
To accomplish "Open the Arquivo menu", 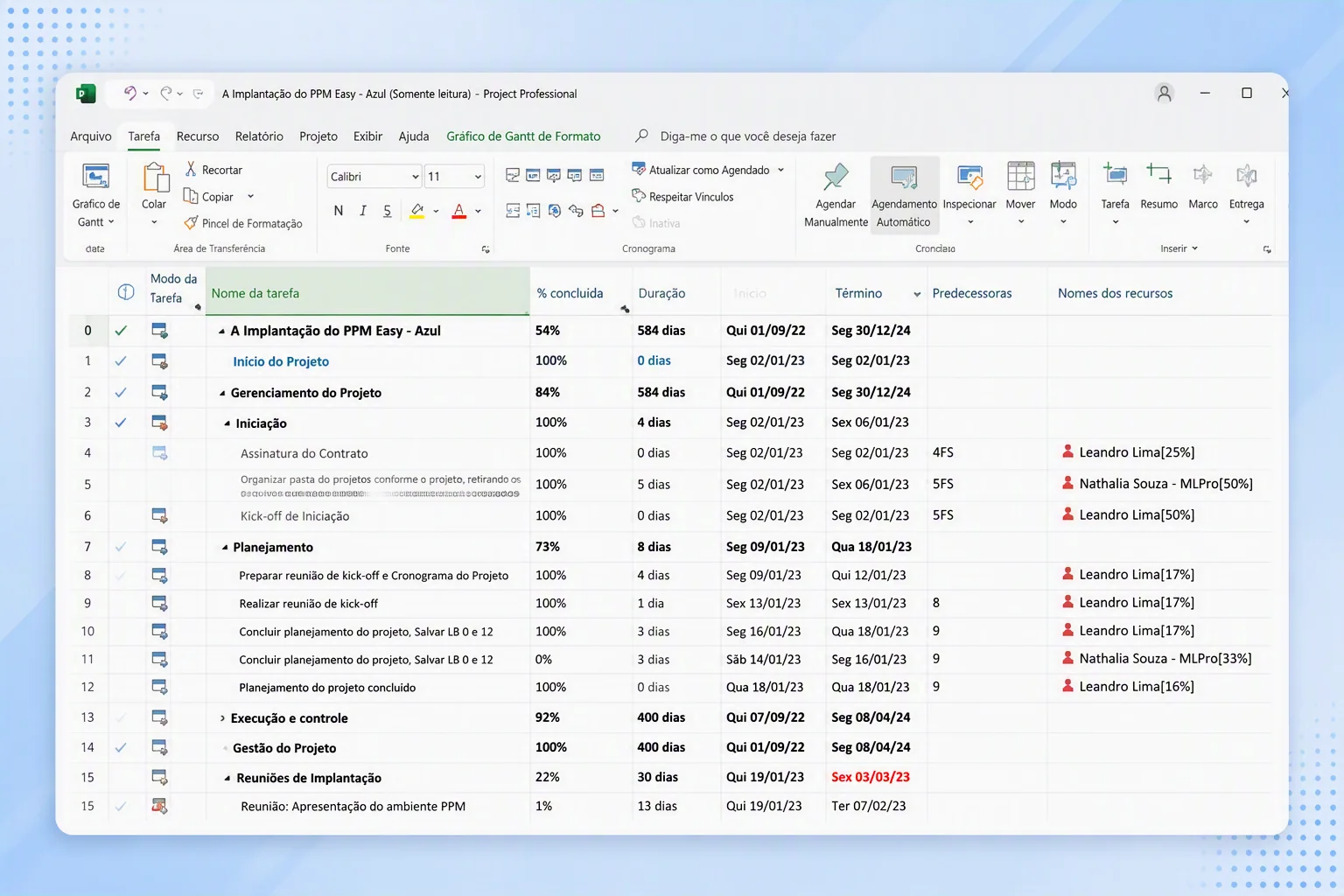I will (91, 136).
